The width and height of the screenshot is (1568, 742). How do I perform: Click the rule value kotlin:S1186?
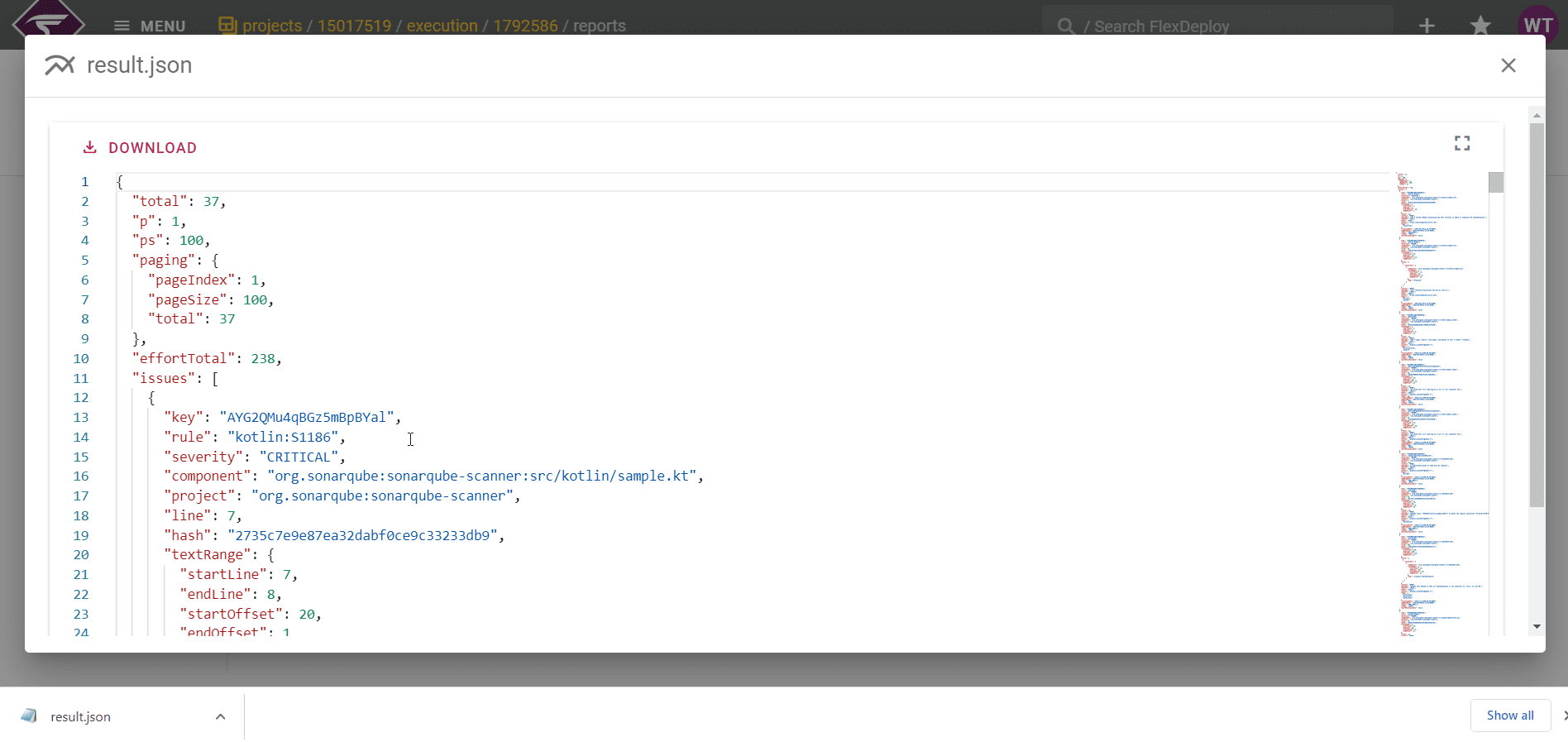[x=283, y=438]
